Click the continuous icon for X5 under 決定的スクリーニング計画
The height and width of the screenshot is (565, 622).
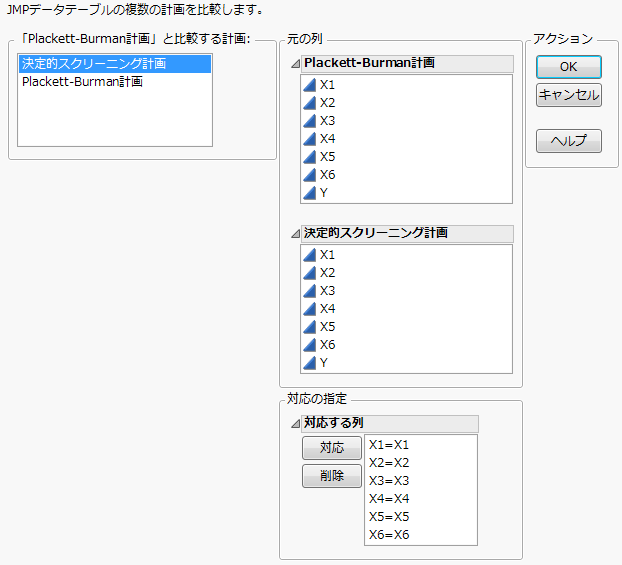click(x=309, y=327)
